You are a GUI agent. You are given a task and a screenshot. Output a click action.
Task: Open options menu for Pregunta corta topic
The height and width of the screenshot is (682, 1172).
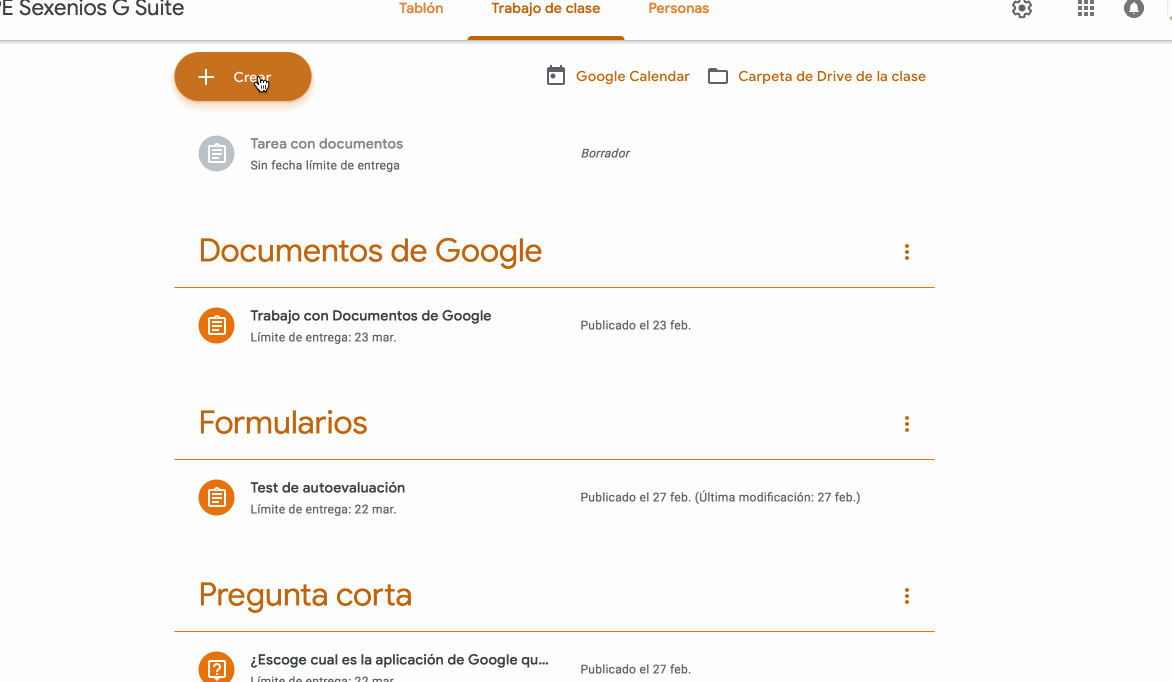tap(907, 596)
